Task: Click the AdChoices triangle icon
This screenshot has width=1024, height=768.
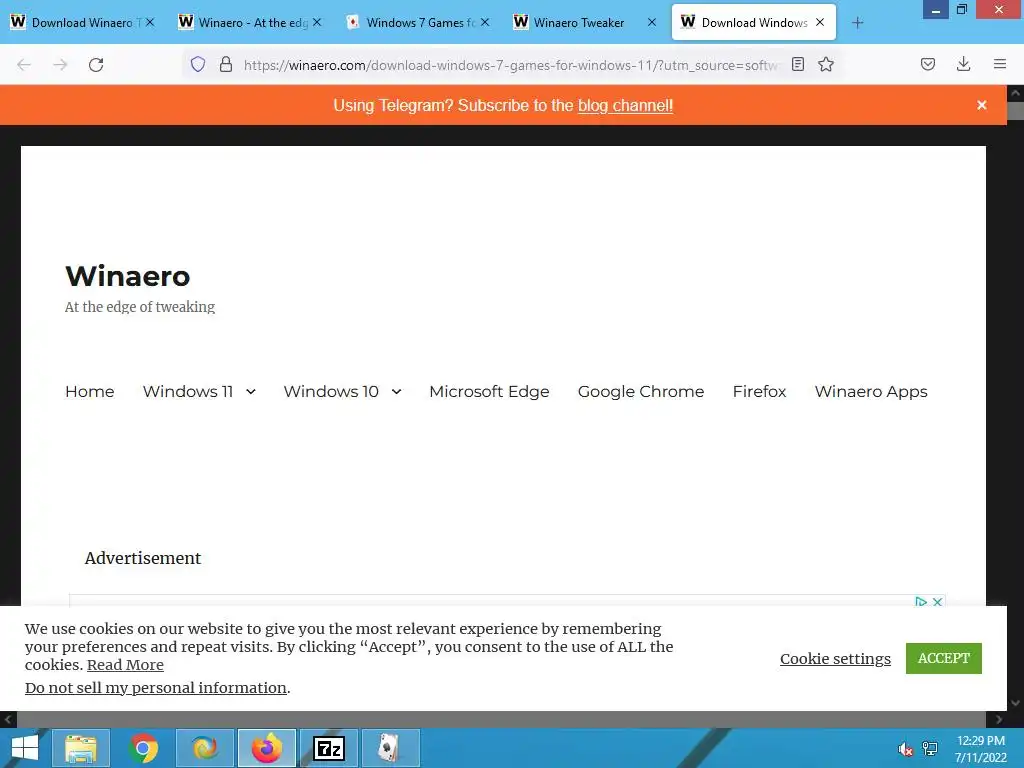Action: pos(921,601)
